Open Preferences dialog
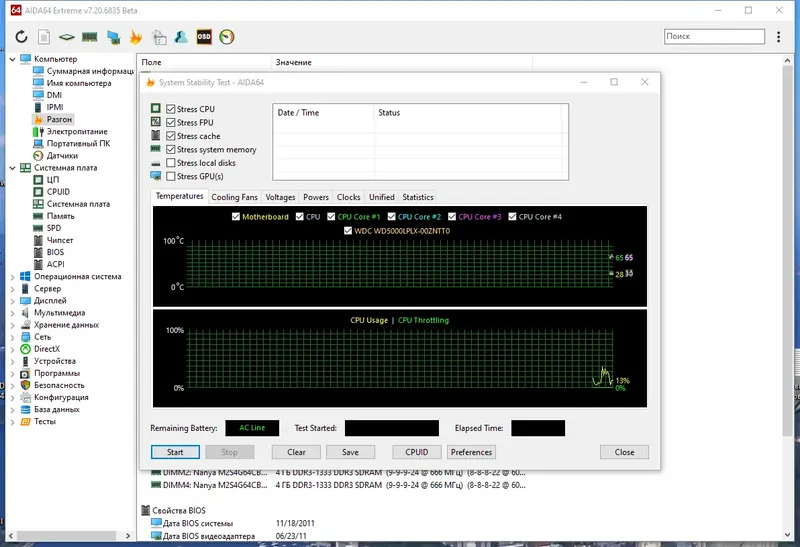The image size is (800, 547). click(471, 452)
